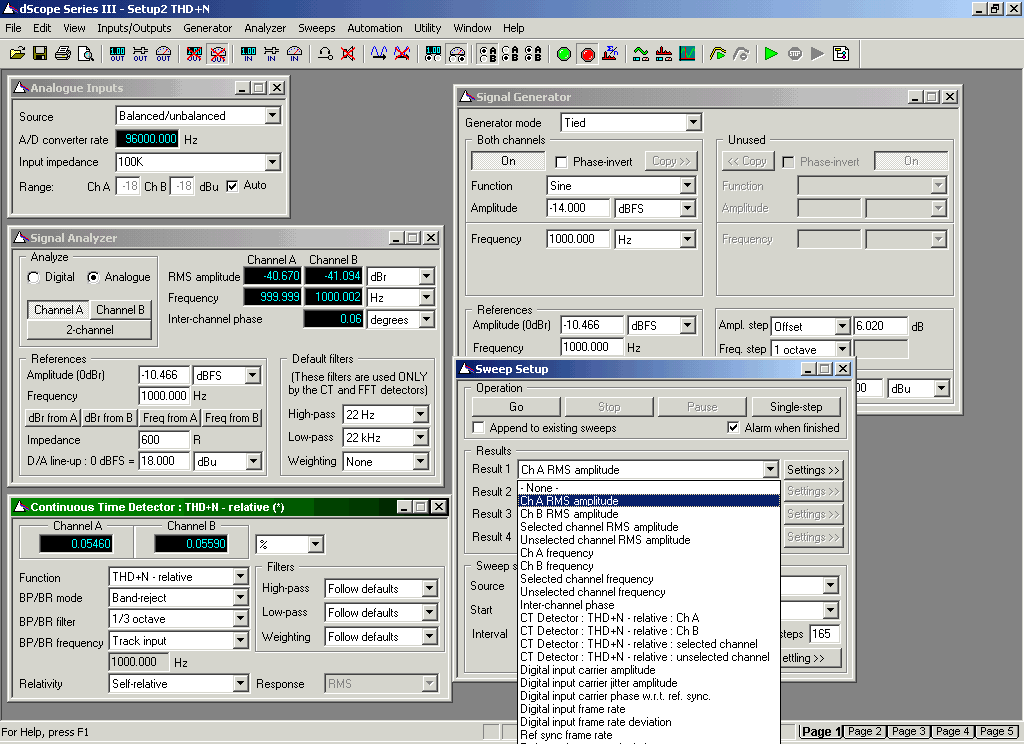Click the generator Frequency 1000.000 input field
This screenshot has height=744, width=1024.
coord(578,239)
